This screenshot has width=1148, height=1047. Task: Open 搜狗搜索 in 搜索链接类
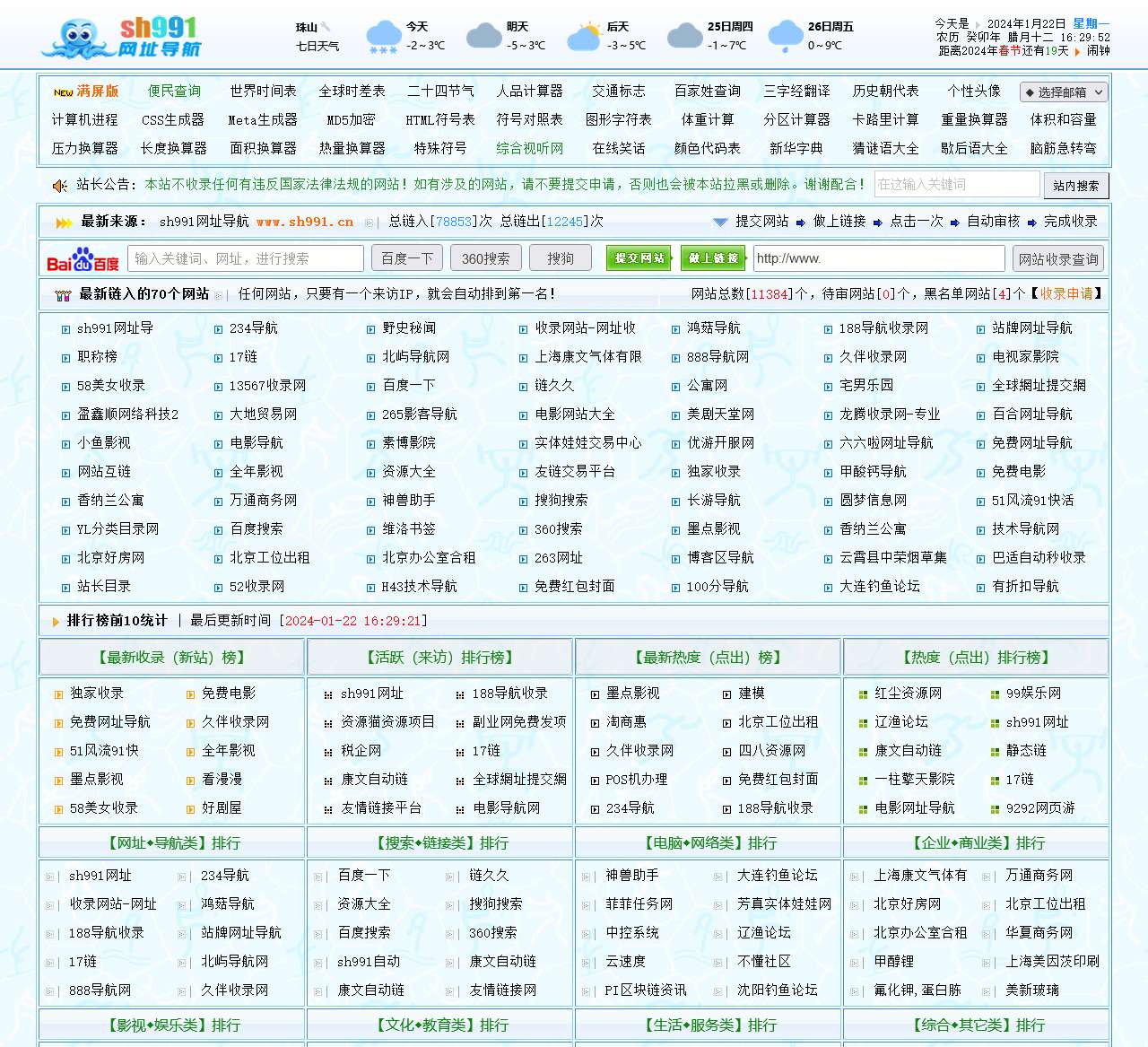[x=496, y=904]
